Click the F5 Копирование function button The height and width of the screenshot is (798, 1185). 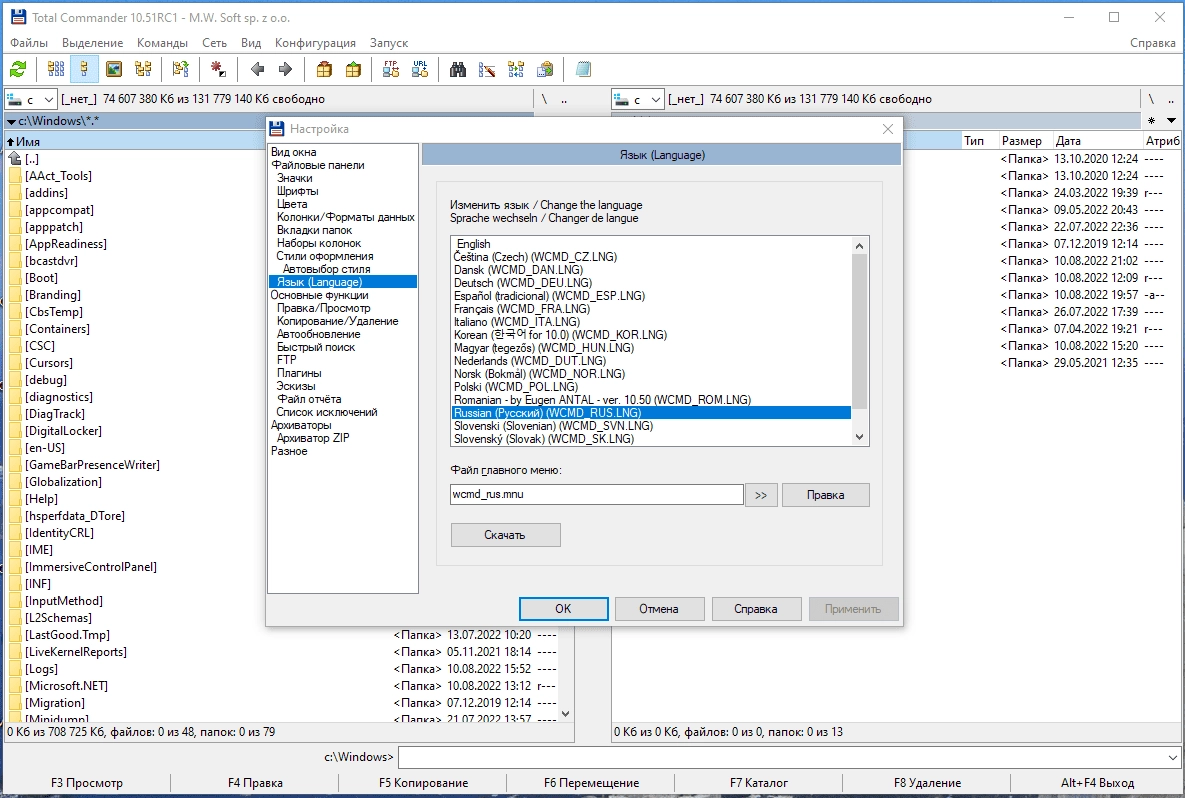423,783
